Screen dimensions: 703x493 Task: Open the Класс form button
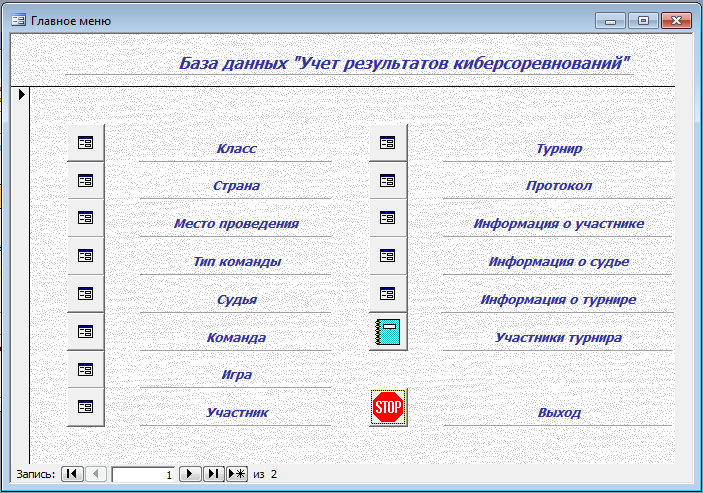[x=86, y=143]
